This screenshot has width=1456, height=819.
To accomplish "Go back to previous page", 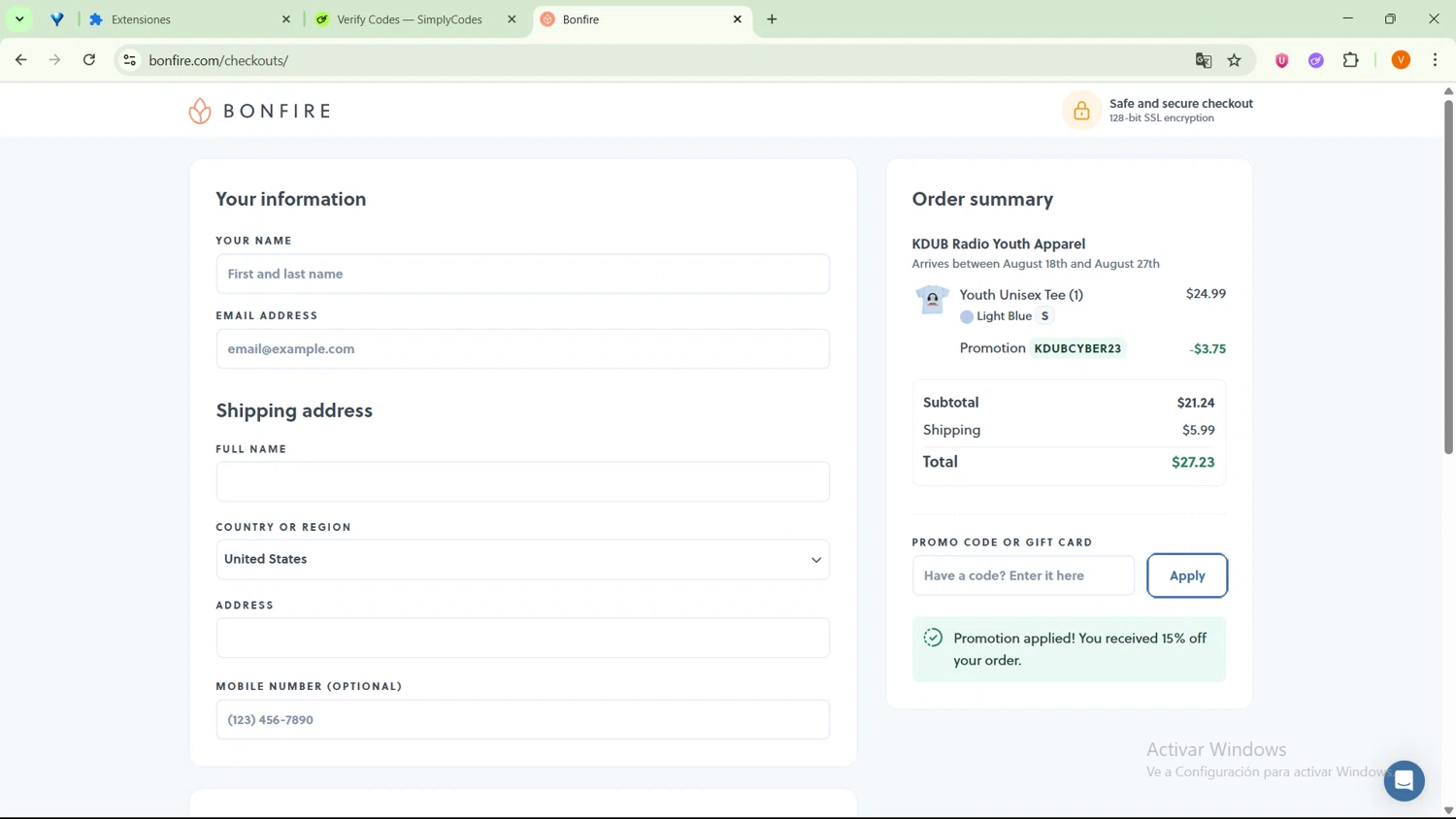I will (20, 60).
